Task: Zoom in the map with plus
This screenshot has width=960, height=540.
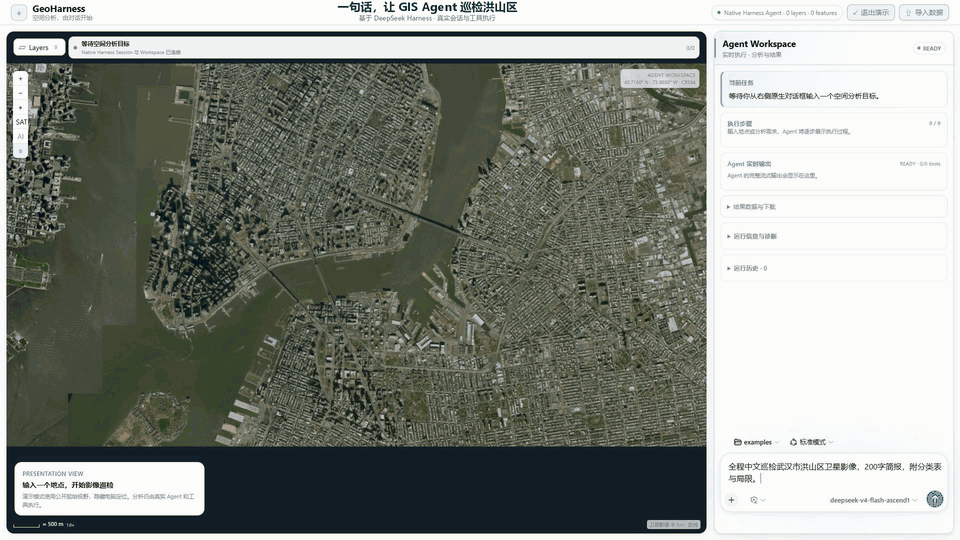Action: point(20,79)
